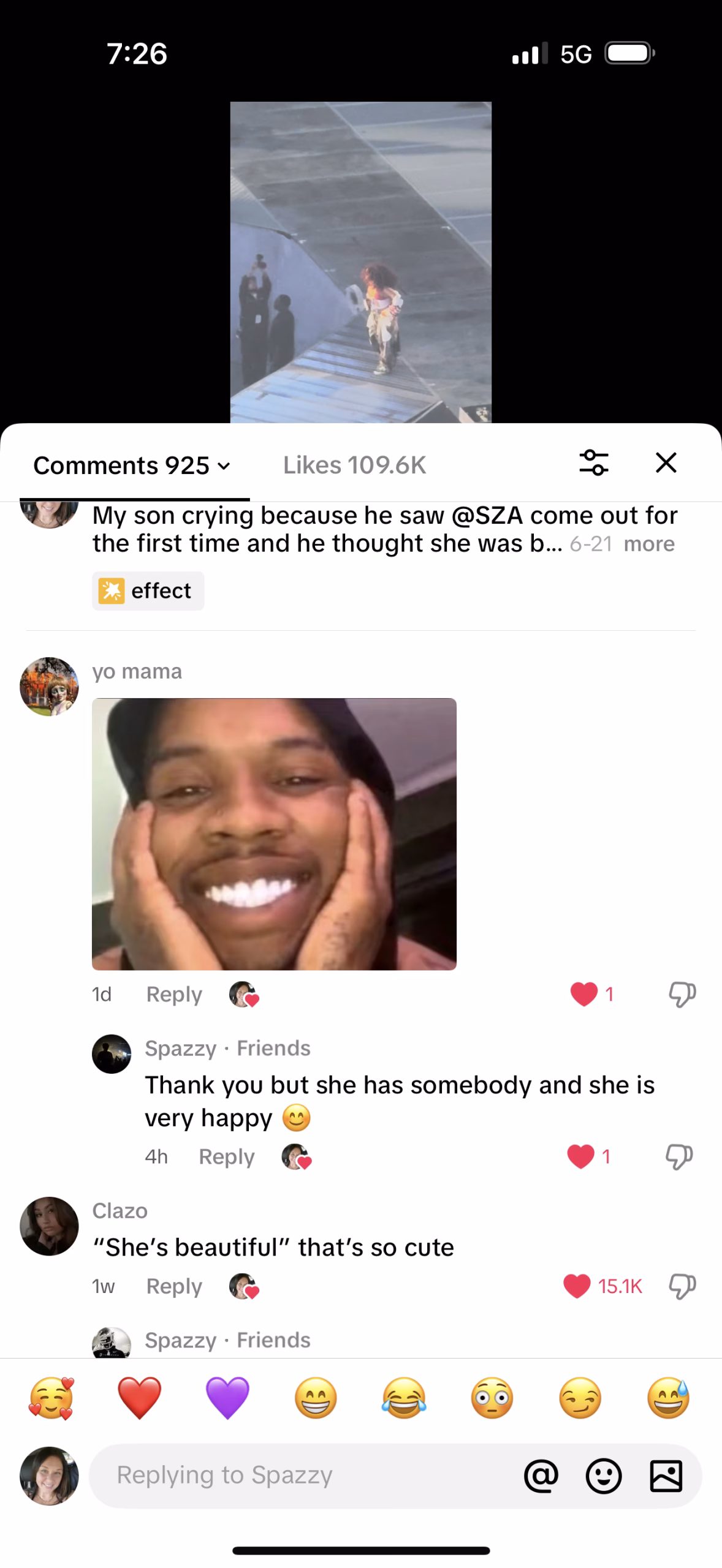Image resolution: width=722 pixels, height=1568 pixels.
Task: Open the effect tag chip
Action: pyautogui.click(x=148, y=591)
